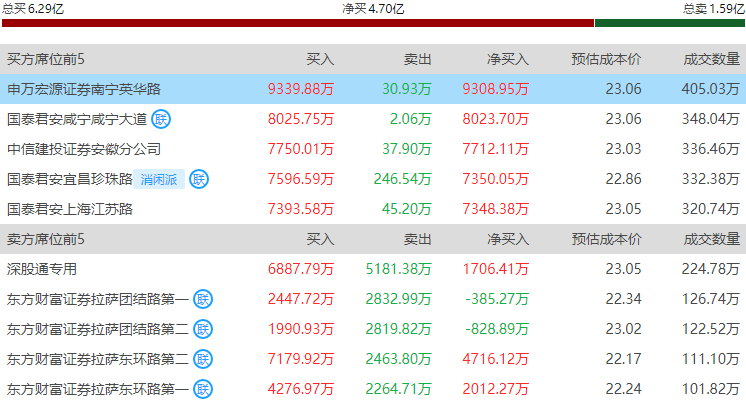Viewport: 746px width, 403px height.
Task: Click sell value 2264.71万
Action: click(398, 389)
